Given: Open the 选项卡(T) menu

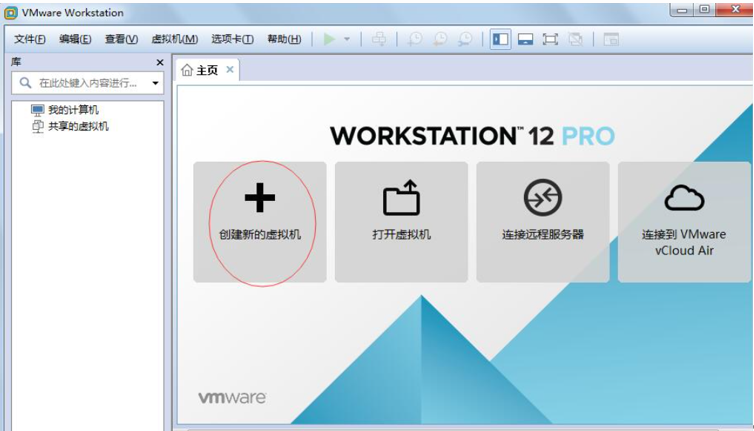Looking at the screenshot, I should [232, 39].
